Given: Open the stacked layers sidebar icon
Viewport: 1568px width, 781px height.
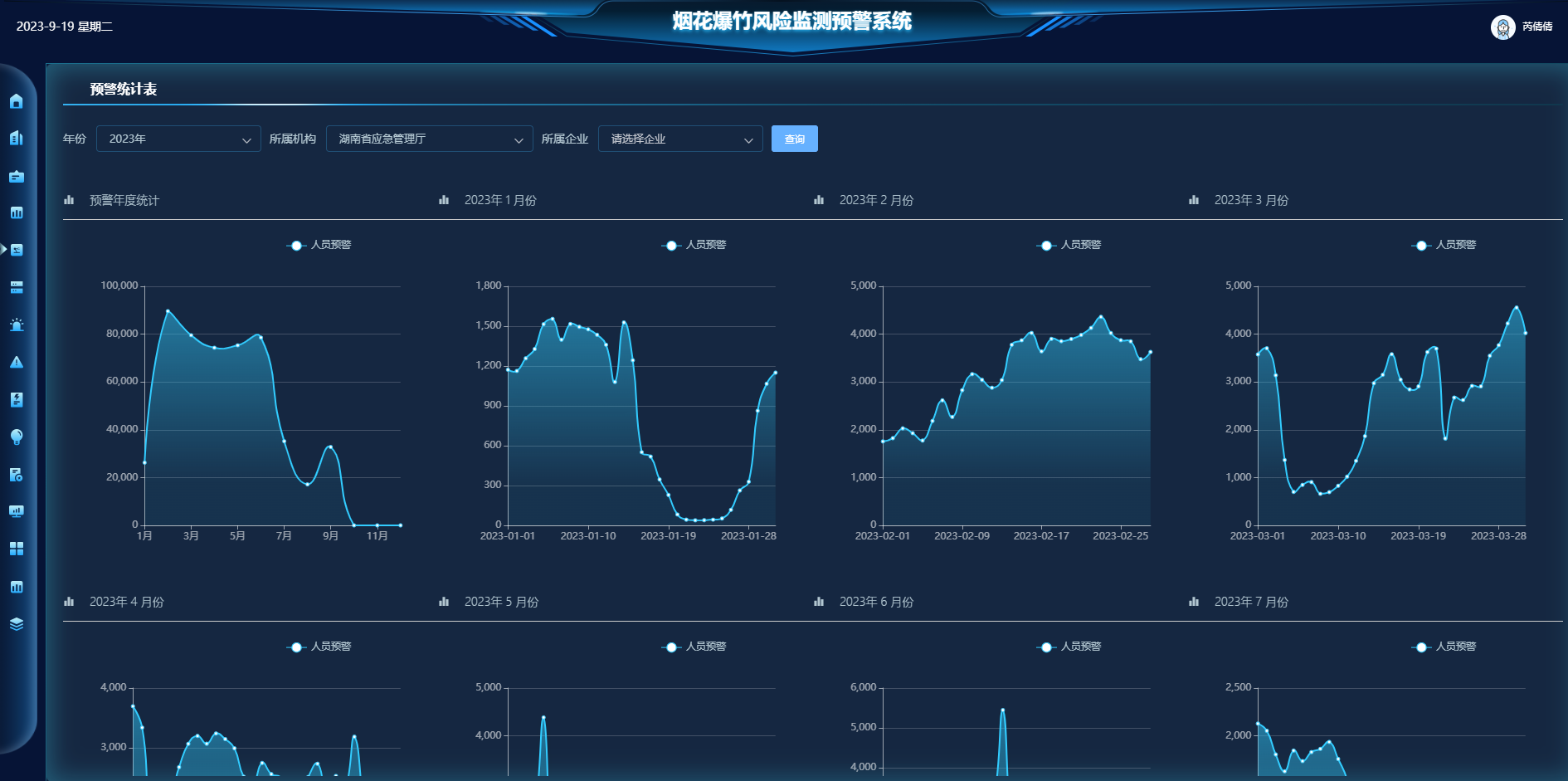Looking at the screenshot, I should point(17,624).
